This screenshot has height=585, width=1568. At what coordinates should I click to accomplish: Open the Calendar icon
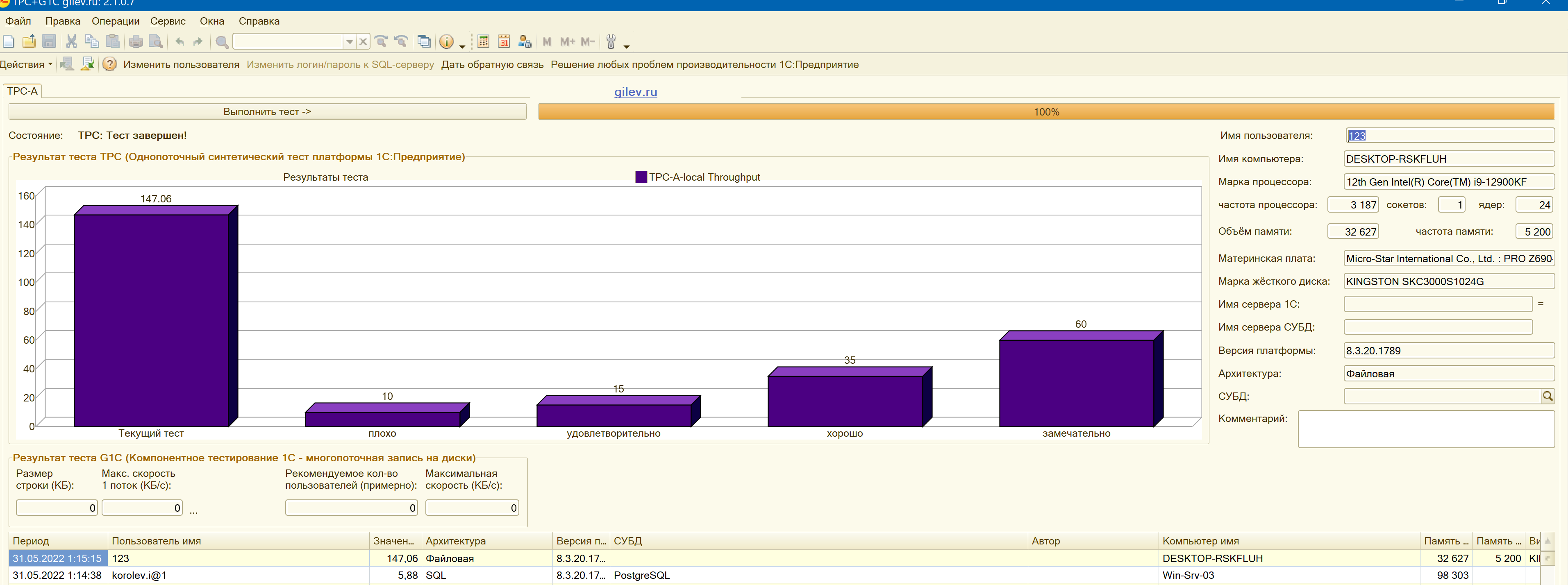click(504, 41)
